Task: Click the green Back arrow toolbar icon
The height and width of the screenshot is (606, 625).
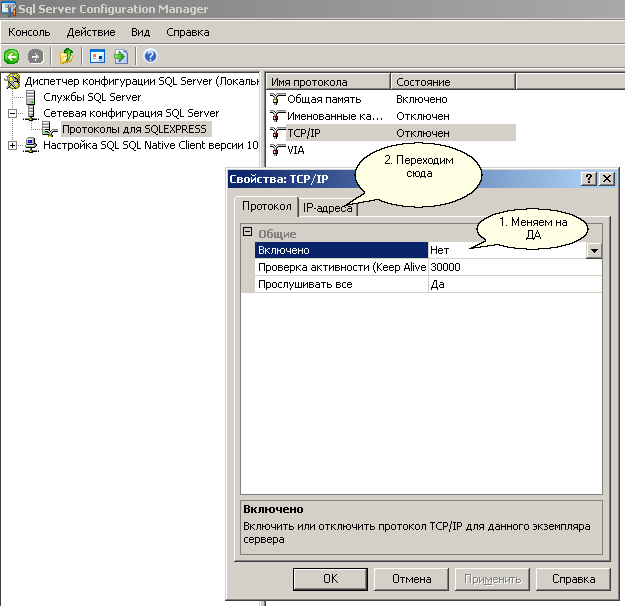Action: tap(12, 56)
